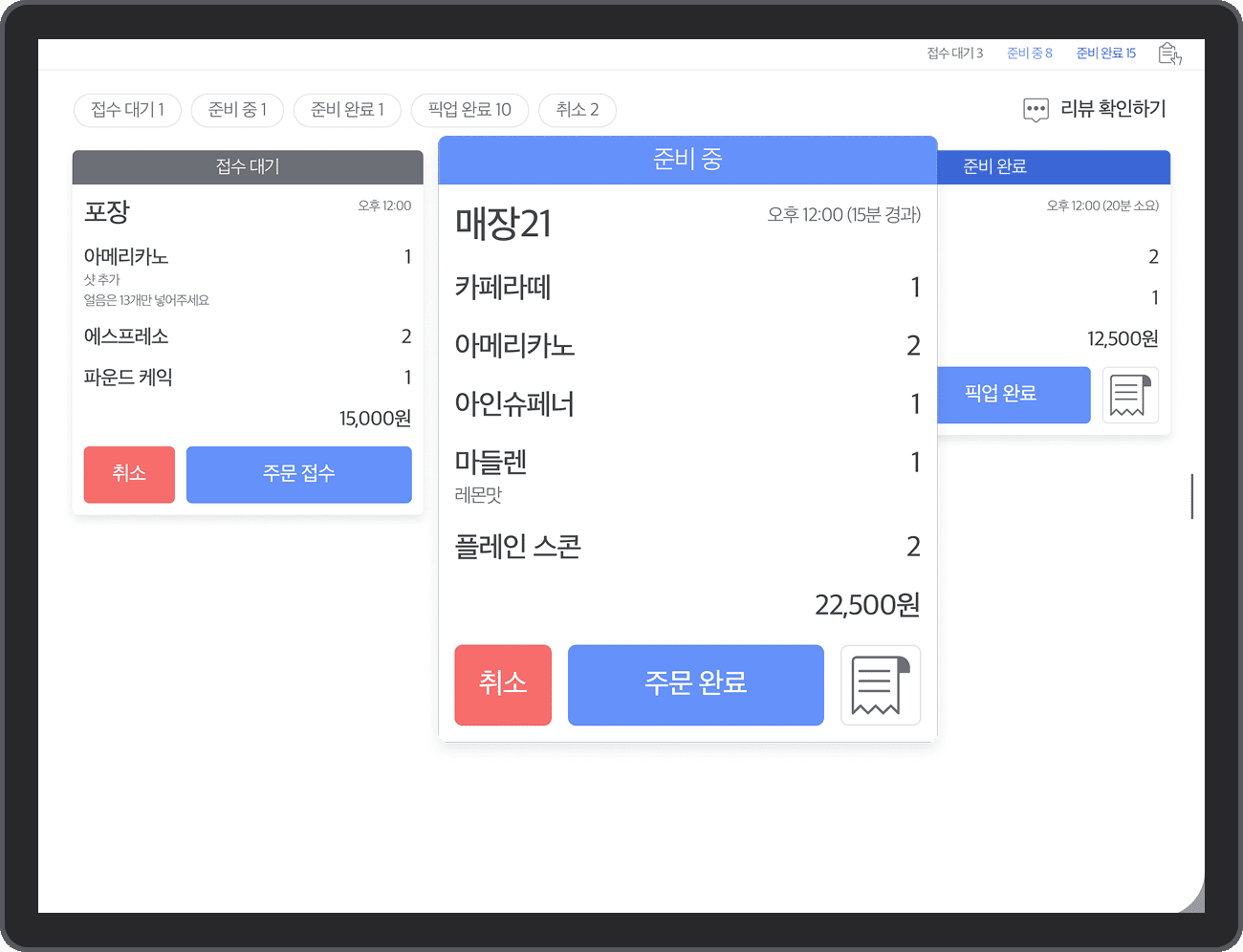Enable the 취소 2 filter

pyautogui.click(x=578, y=110)
